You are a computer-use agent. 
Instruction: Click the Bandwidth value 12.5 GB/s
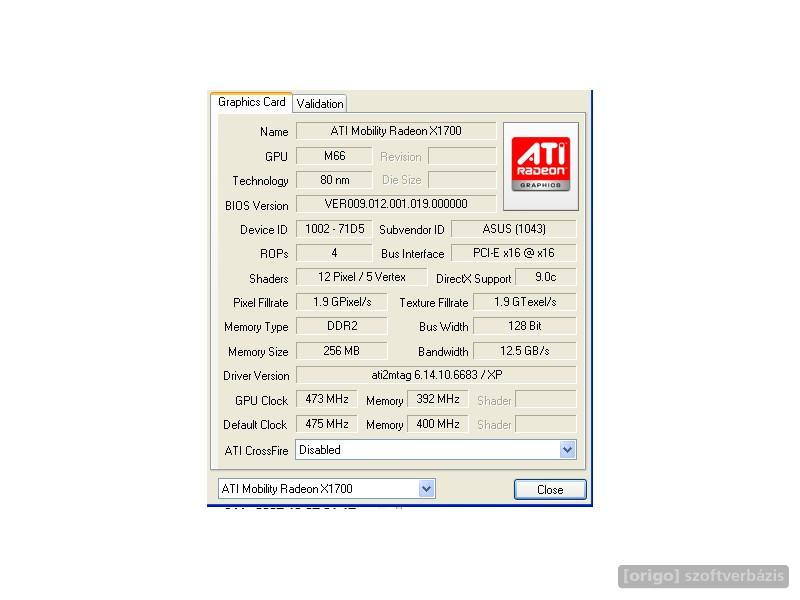(525, 351)
